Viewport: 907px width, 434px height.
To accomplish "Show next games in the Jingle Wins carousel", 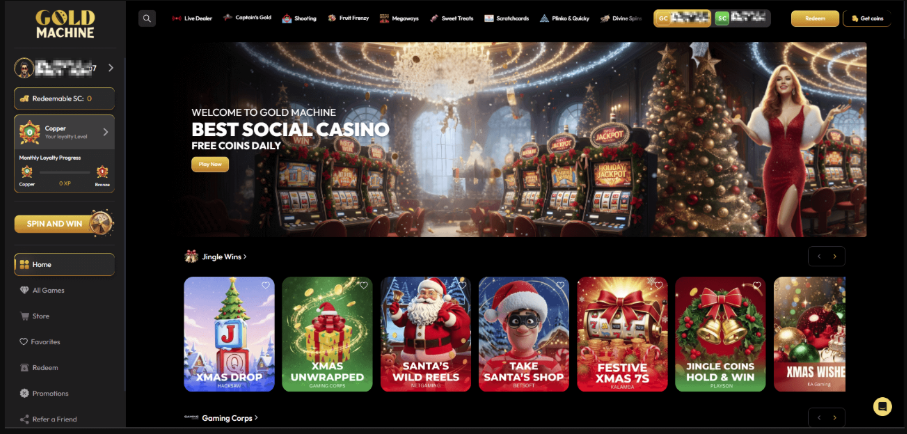I will (x=835, y=256).
